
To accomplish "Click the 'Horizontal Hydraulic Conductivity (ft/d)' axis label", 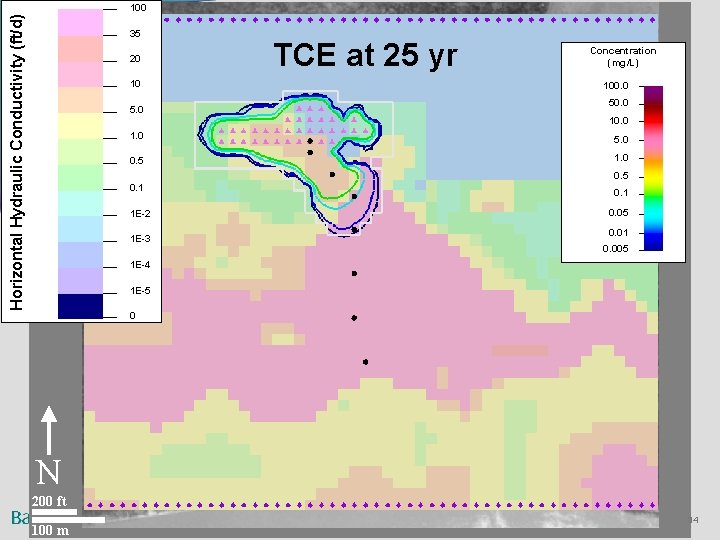I will pos(16,163).
